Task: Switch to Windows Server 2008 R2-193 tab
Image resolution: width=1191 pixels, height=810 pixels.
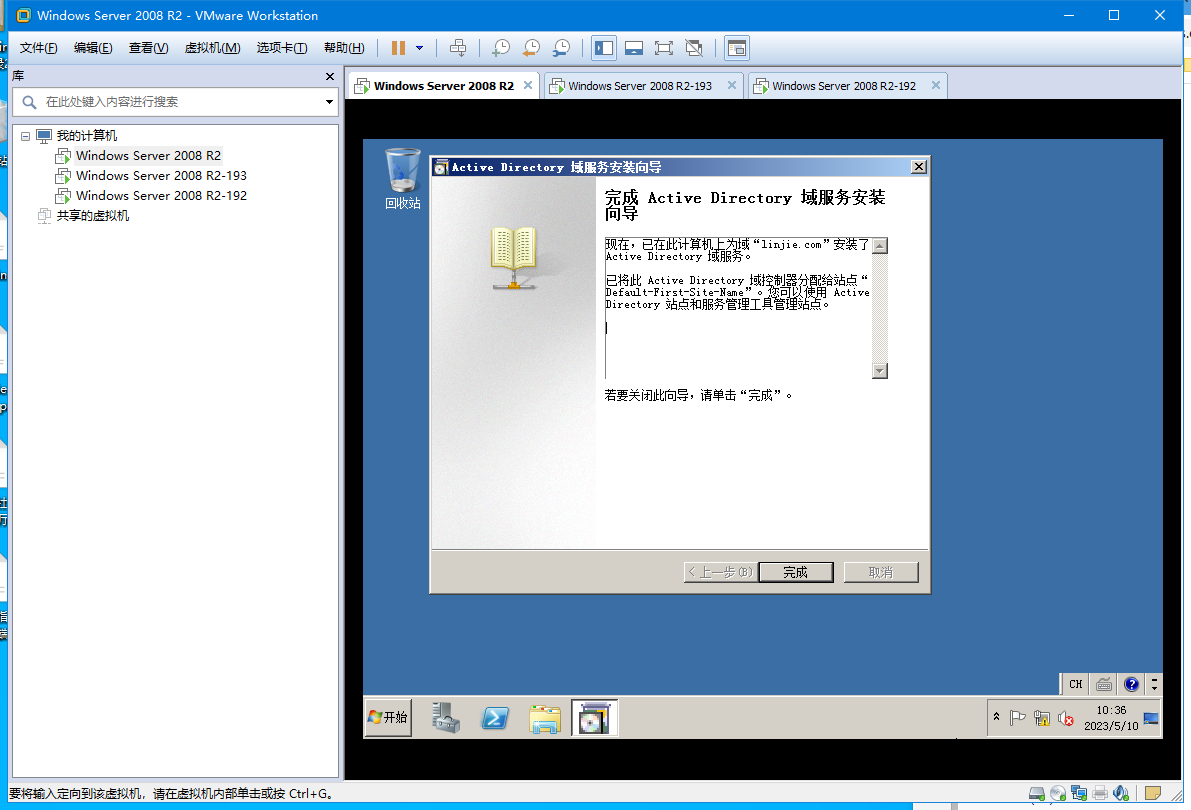Action: click(640, 86)
